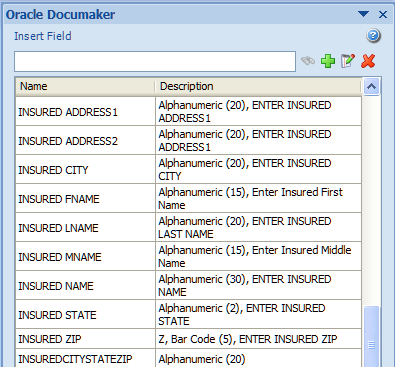Select the INSURED ADDRESS2 field name

68,141
